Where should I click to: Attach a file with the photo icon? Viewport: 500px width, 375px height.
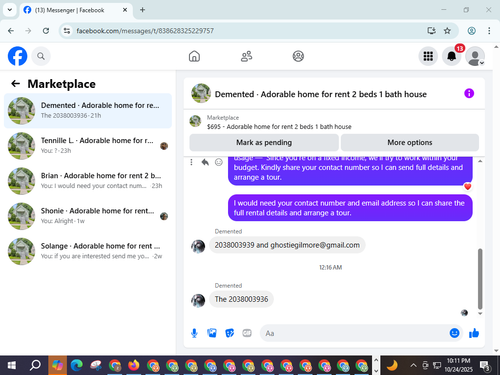pos(212,333)
